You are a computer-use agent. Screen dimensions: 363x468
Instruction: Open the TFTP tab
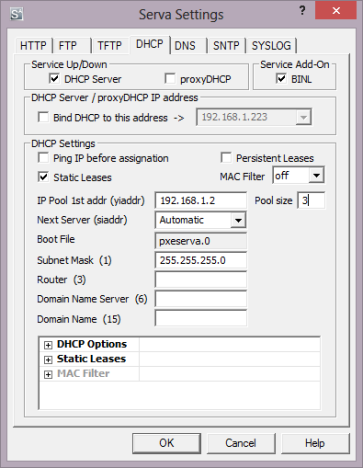[110, 45]
